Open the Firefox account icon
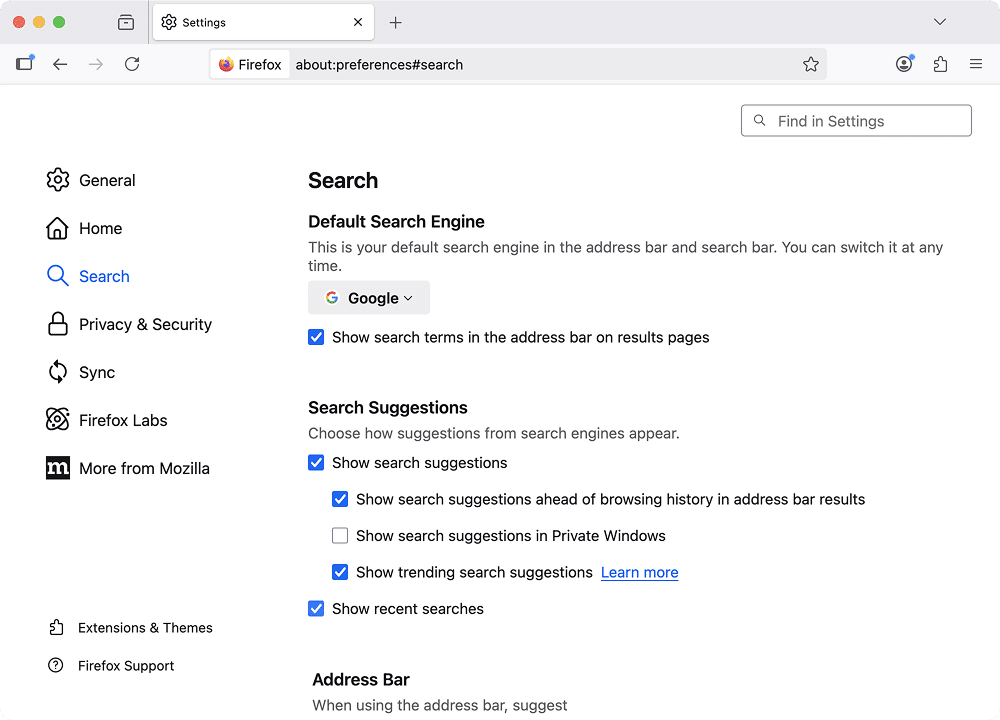 (x=904, y=63)
